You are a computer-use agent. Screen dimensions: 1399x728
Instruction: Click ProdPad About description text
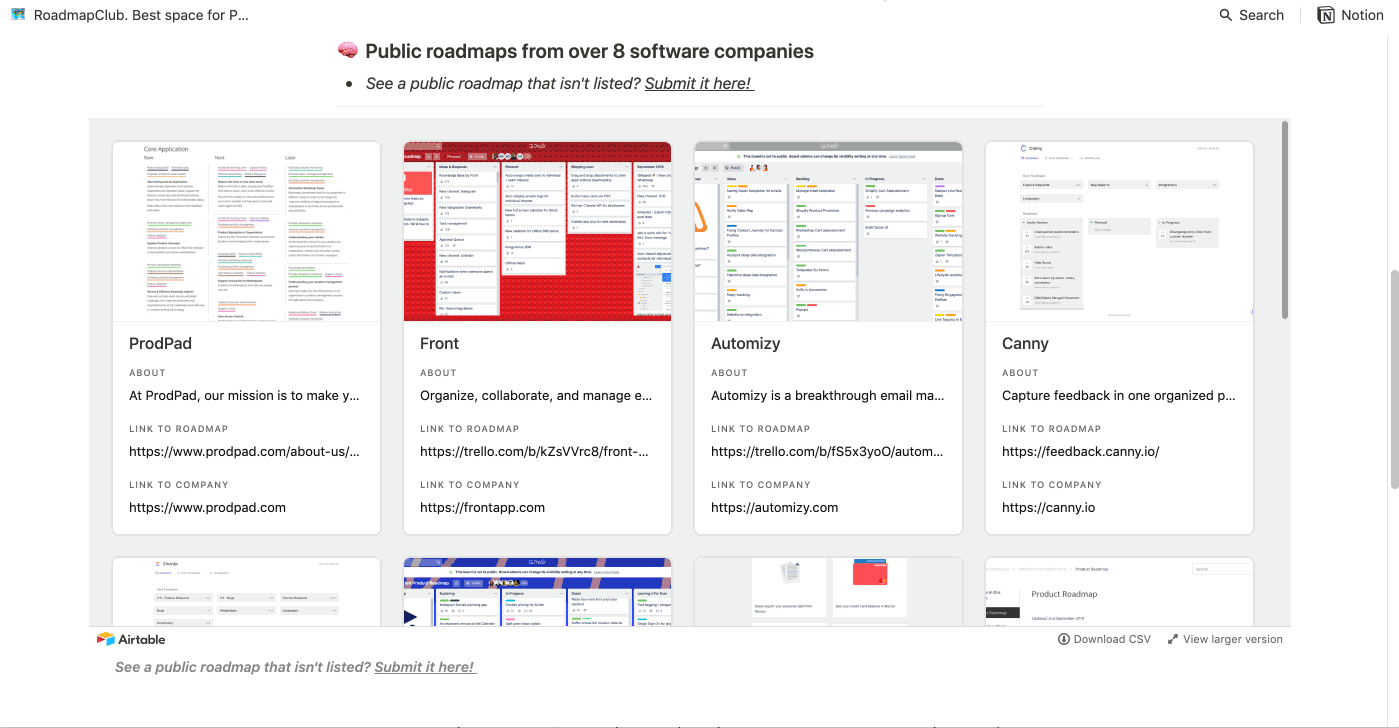244,395
